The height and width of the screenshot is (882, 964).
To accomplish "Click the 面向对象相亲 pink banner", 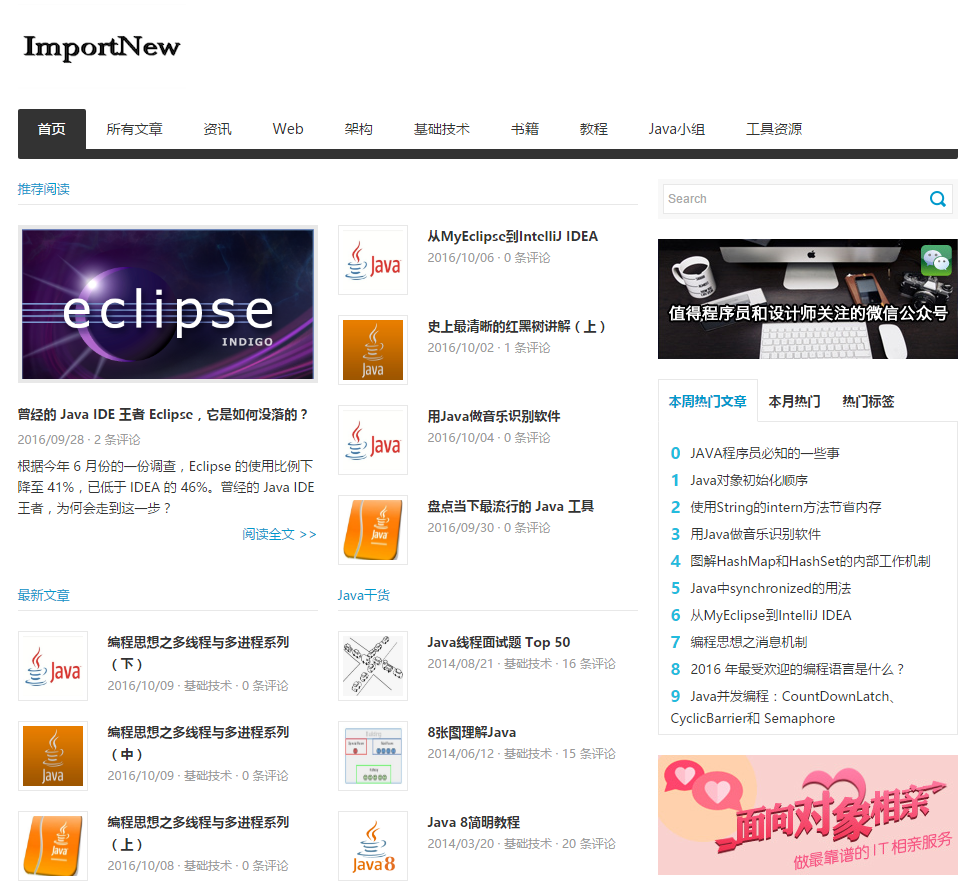I will [807, 815].
